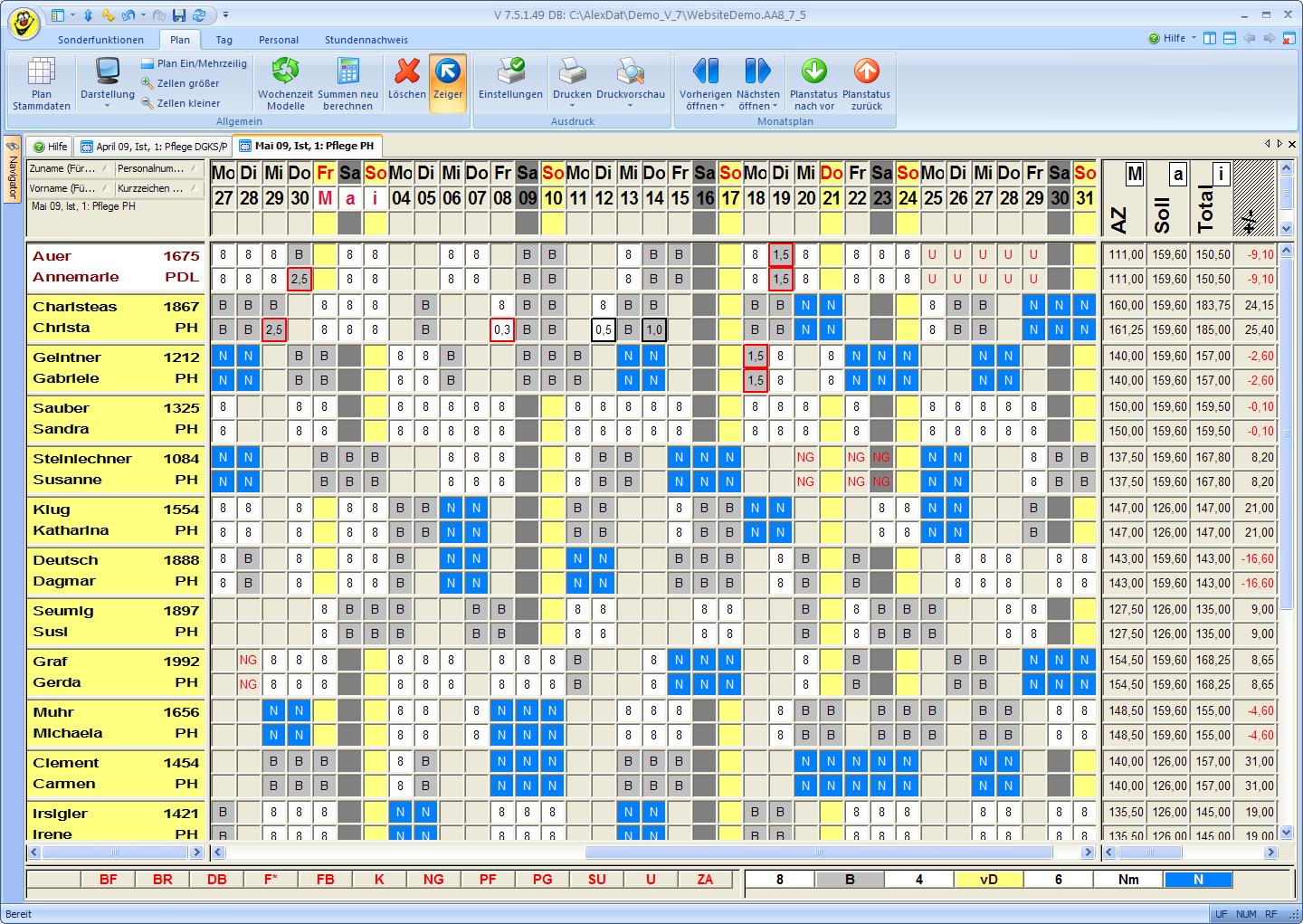1303x924 pixels.
Task: Open print Einstellungen
Action: pos(510,80)
